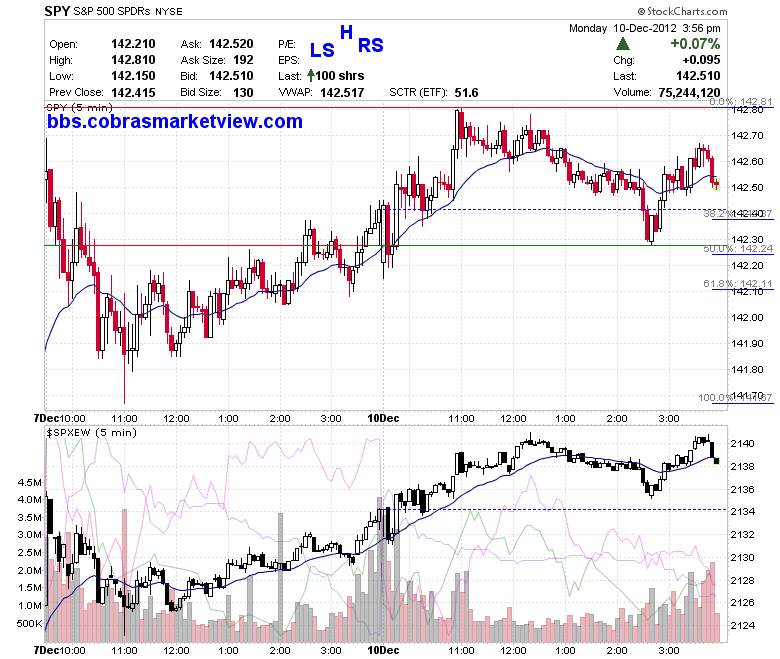The height and width of the screenshot is (659, 780).
Task: Click the black last-price marker on $SPXEW chart
Action: tap(716, 461)
